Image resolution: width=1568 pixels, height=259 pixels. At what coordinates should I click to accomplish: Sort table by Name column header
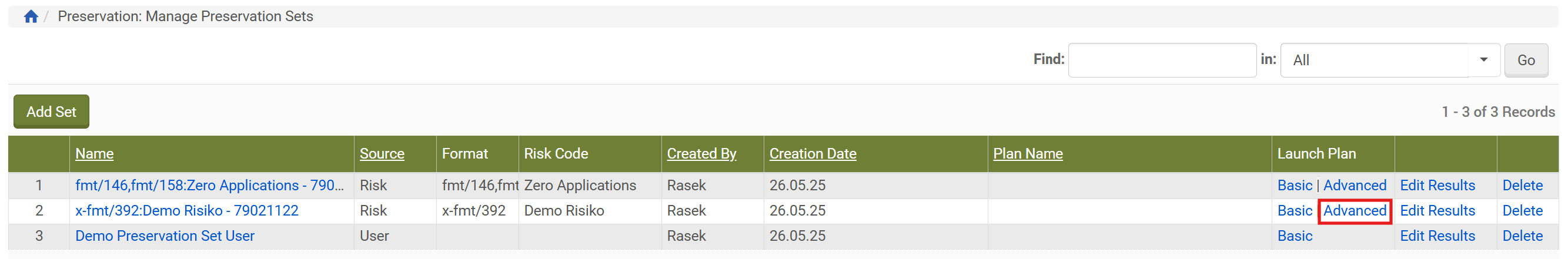94,154
